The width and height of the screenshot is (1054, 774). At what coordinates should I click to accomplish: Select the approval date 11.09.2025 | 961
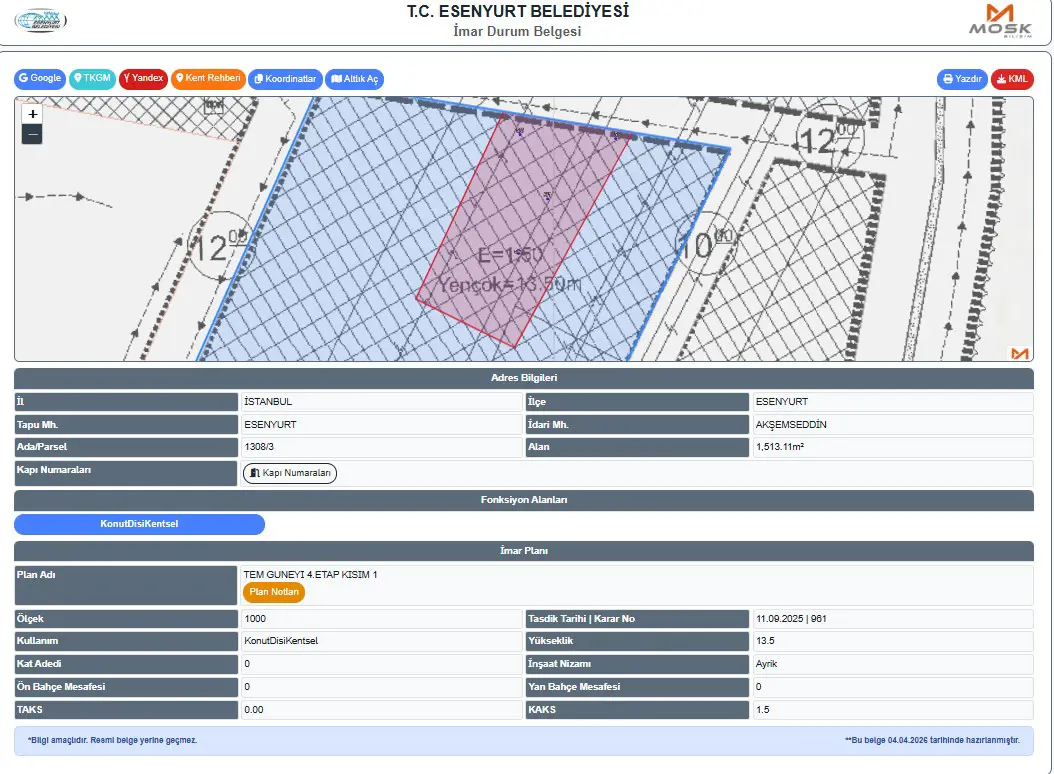(791, 619)
